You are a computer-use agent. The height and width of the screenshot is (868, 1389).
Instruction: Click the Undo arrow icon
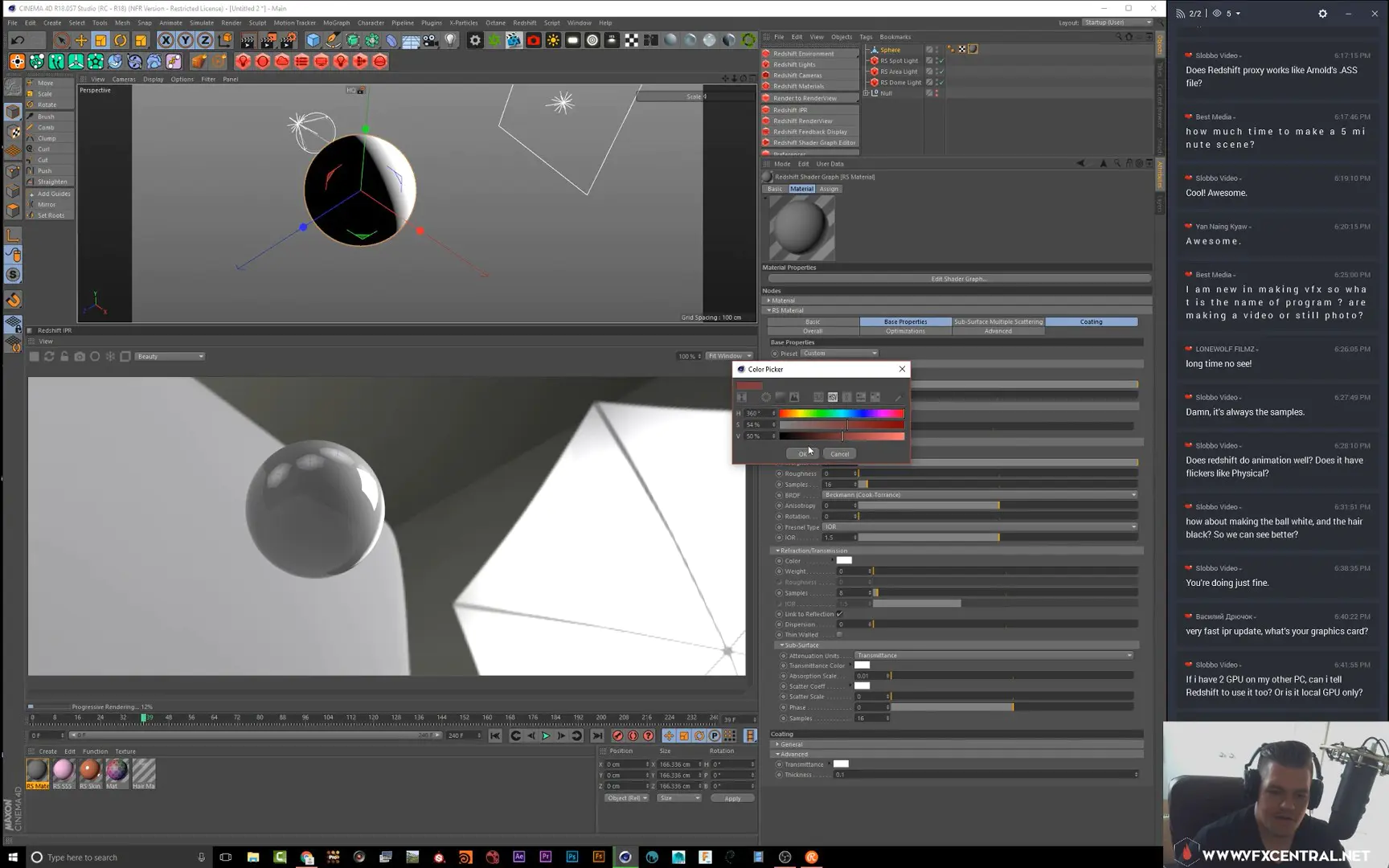coord(18,40)
